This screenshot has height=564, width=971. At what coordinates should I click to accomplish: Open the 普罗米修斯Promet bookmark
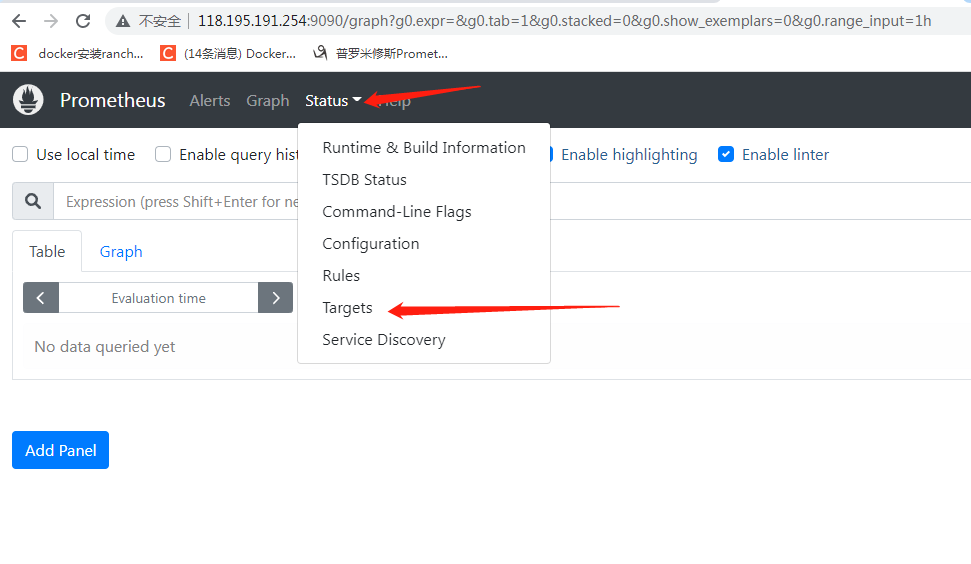pyautogui.click(x=380, y=54)
